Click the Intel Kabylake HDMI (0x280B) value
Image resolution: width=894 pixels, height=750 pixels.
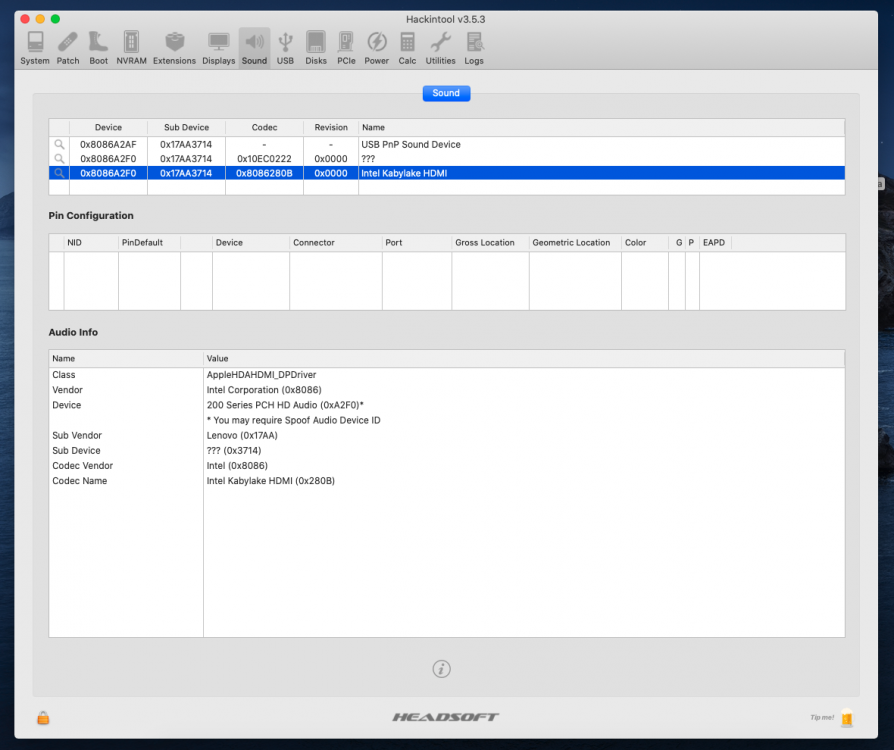[x=270, y=480]
